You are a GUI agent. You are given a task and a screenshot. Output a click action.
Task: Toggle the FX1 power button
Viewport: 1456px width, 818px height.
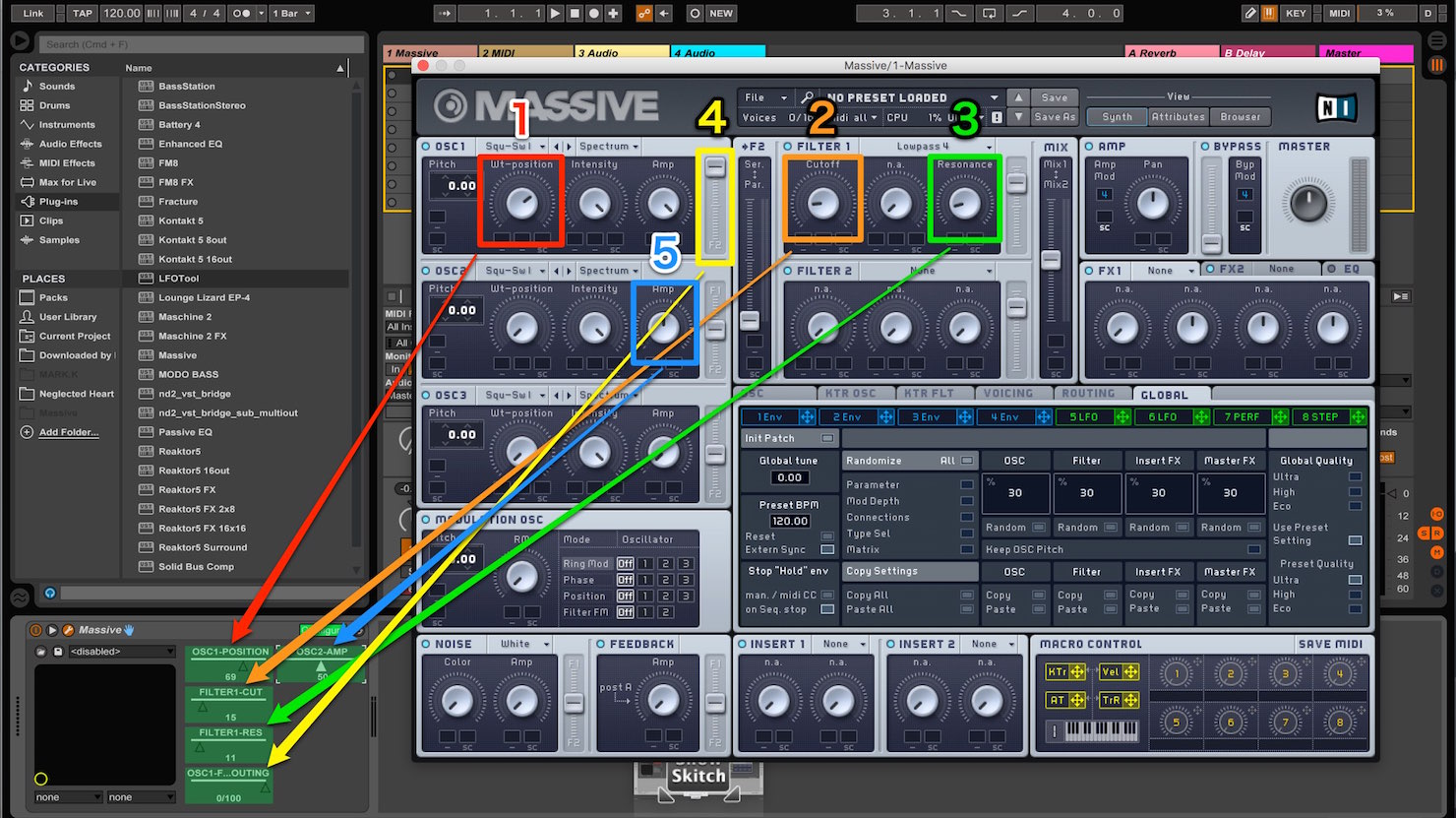click(1089, 270)
